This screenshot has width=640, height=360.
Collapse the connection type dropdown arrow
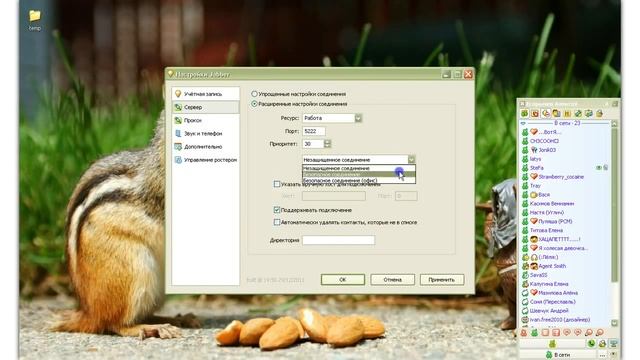pos(411,160)
